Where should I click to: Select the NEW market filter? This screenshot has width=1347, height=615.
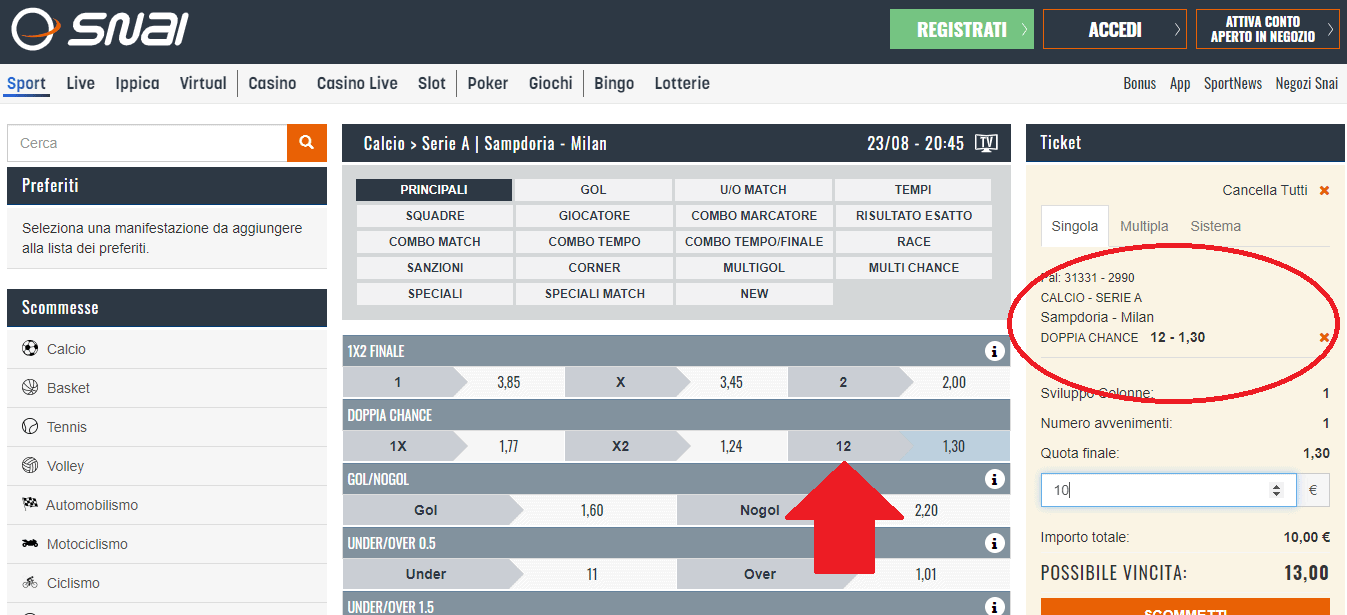tap(753, 294)
